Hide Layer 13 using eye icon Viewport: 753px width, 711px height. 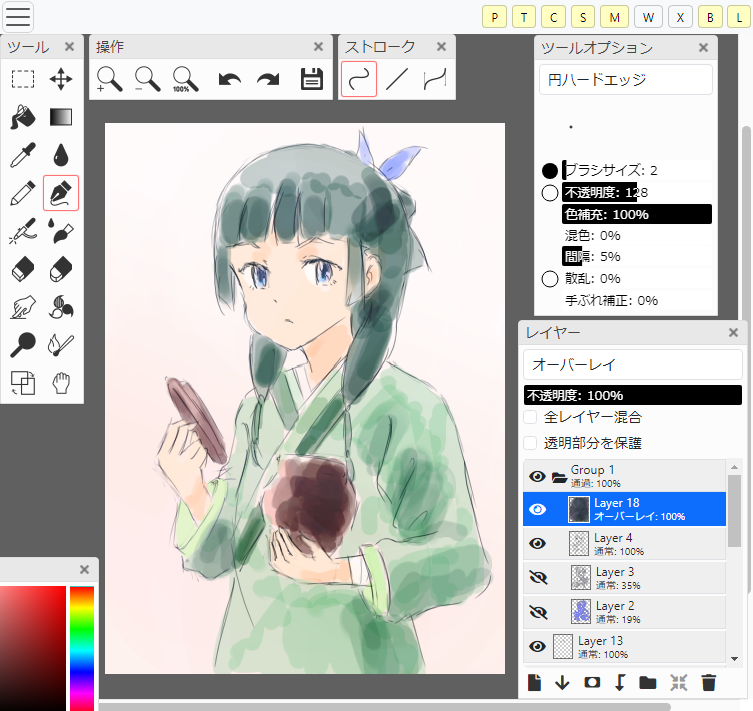coord(537,646)
